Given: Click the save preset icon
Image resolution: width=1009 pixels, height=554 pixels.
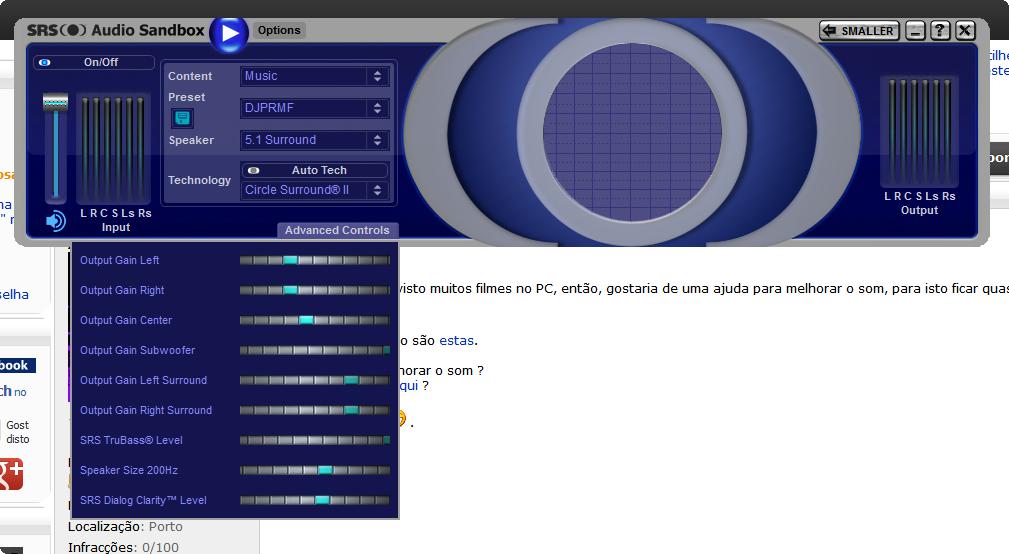Looking at the screenshot, I should 182,118.
